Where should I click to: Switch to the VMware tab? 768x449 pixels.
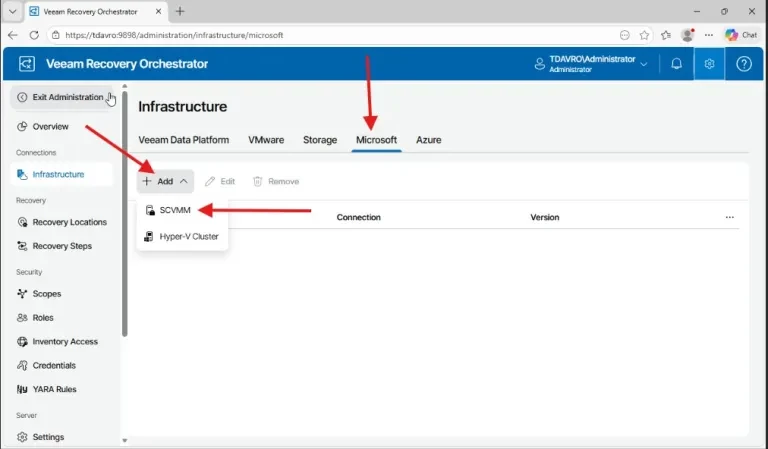click(266, 140)
